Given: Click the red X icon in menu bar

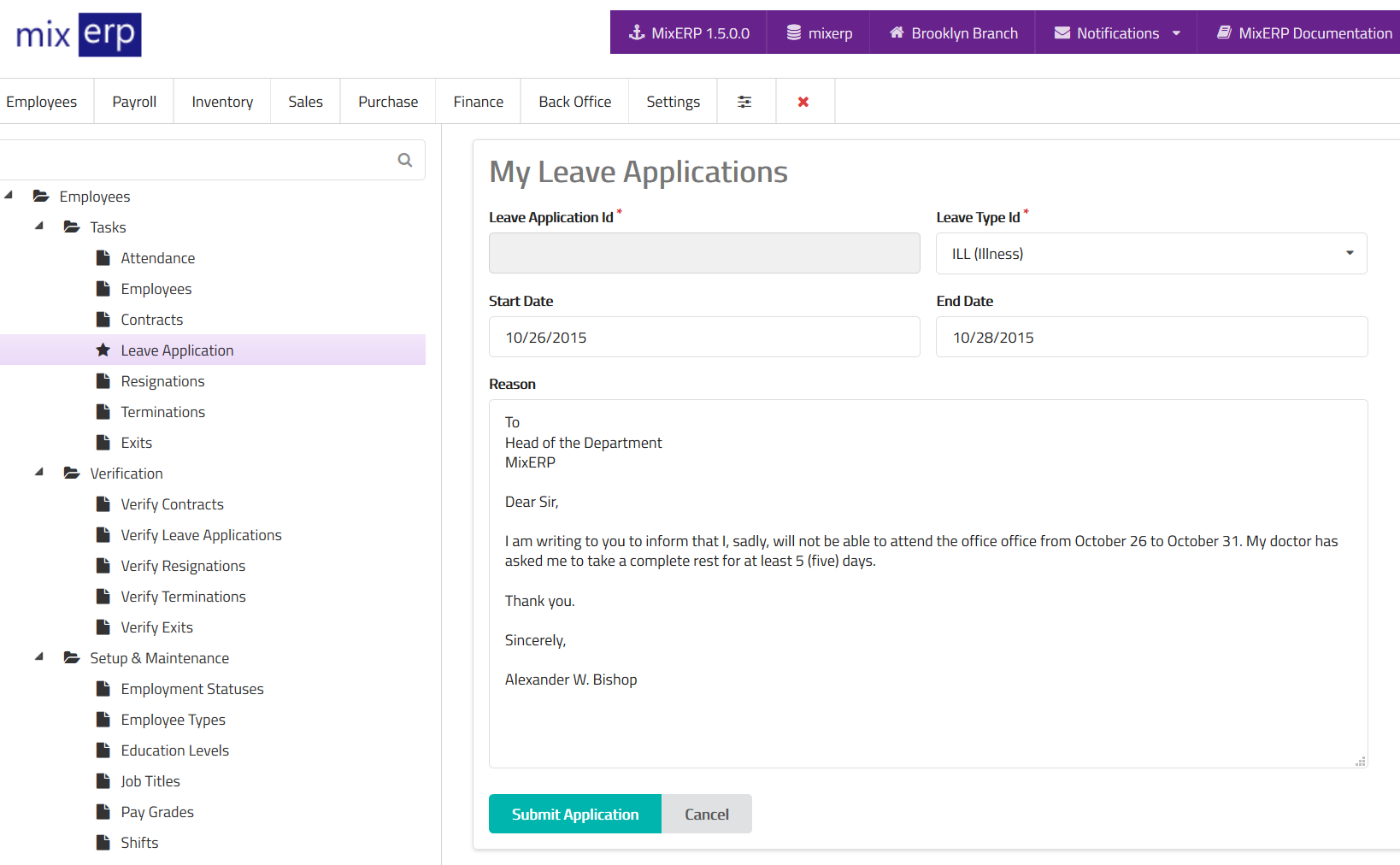Looking at the screenshot, I should click(803, 102).
